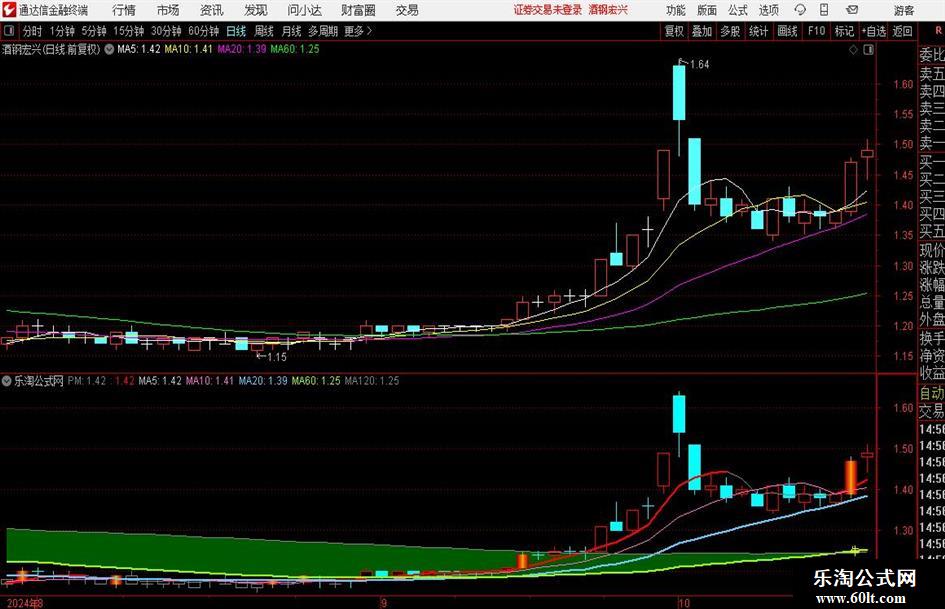The height and width of the screenshot is (609, 945).
Task: Click the 2024年8 date axis label
Action: [x=25, y=603]
